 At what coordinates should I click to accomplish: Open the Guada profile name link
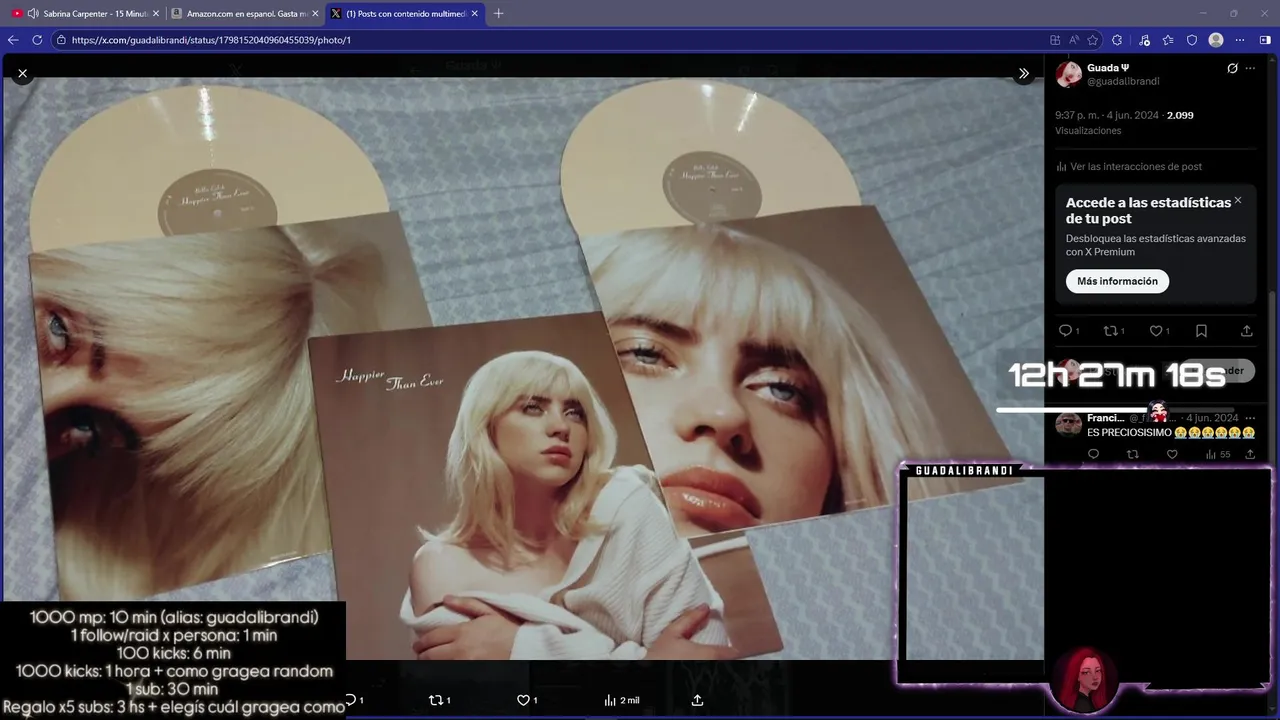pyautogui.click(x=1108, y=68)
